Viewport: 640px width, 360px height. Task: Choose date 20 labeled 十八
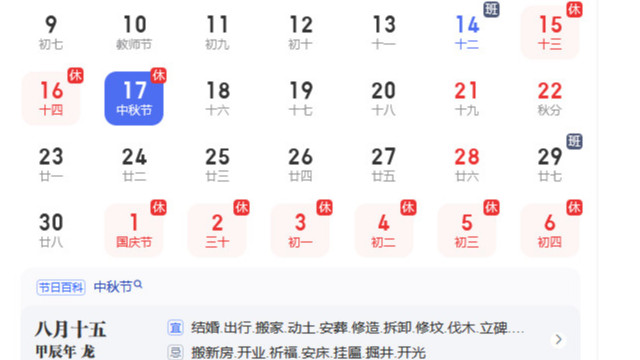(x=384, y=98)
